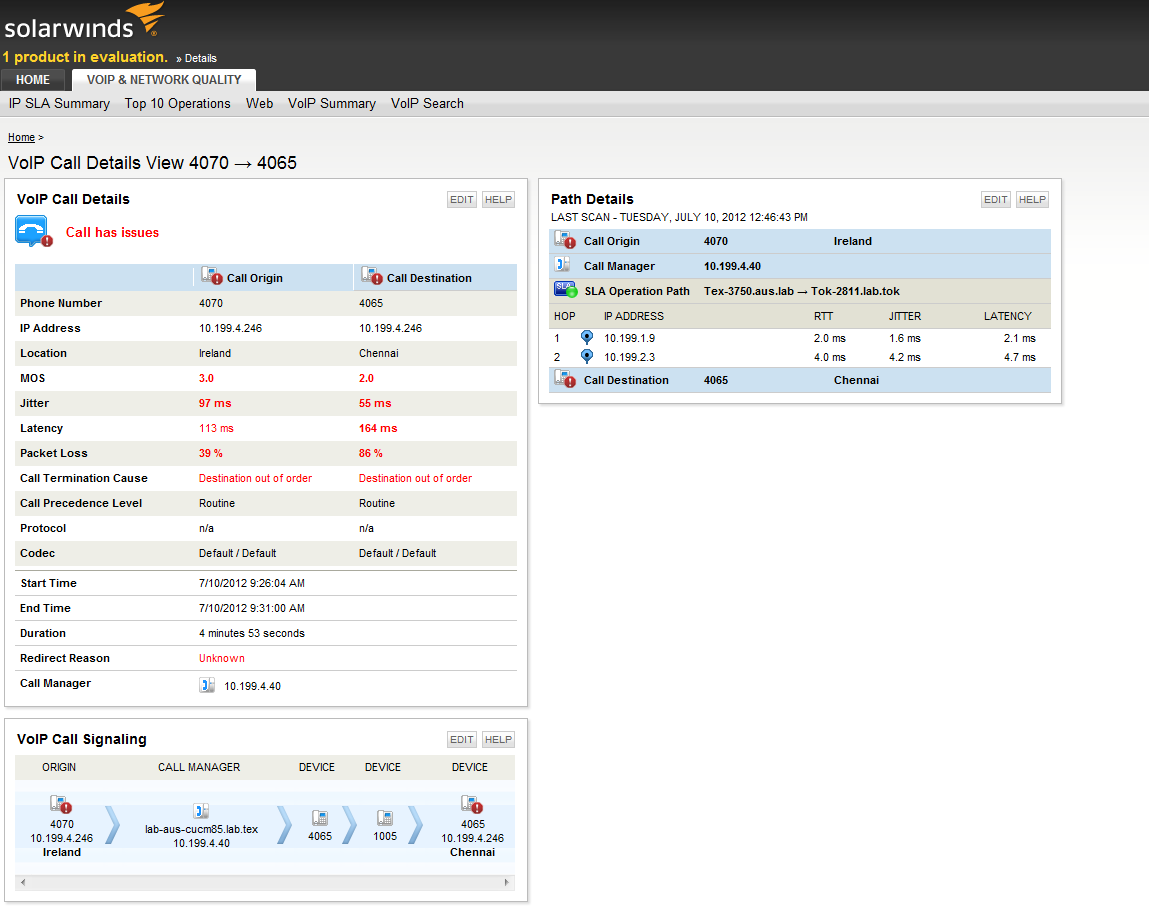Click the Redirect Reason value Unknown
1149x913 pixels.
(222, 658)
